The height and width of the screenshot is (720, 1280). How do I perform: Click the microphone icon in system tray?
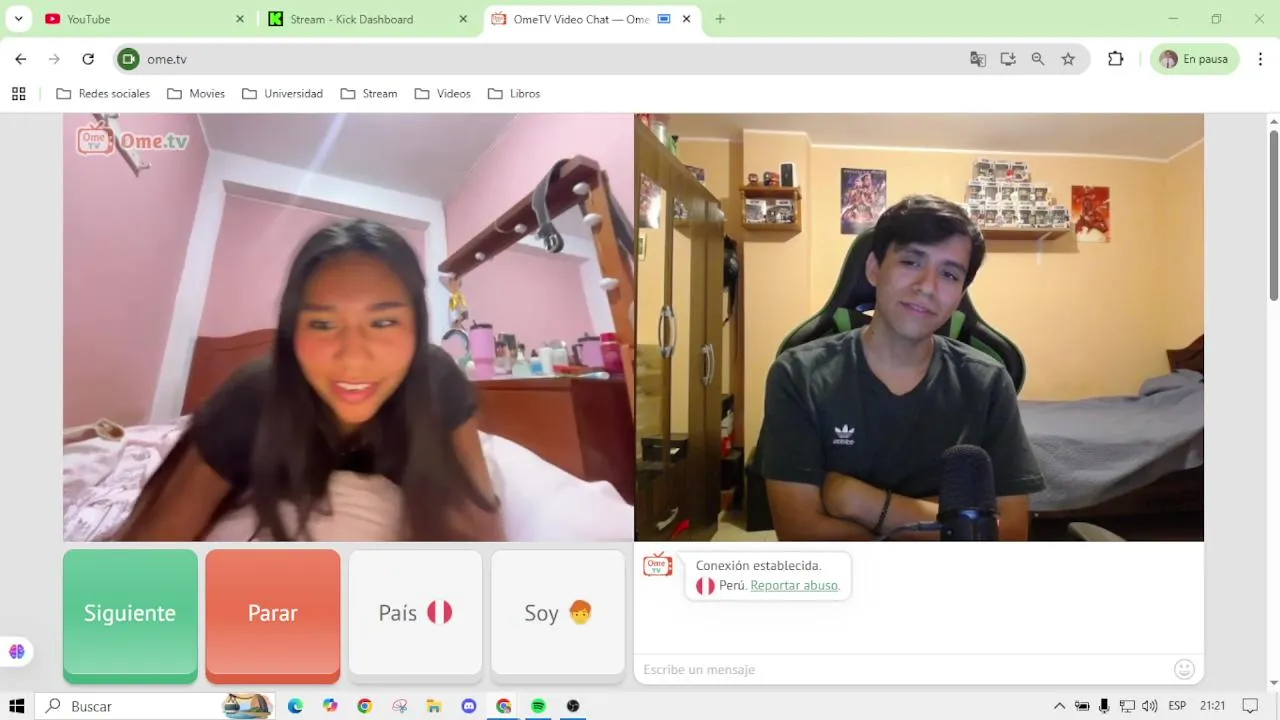click(1104, 706)
